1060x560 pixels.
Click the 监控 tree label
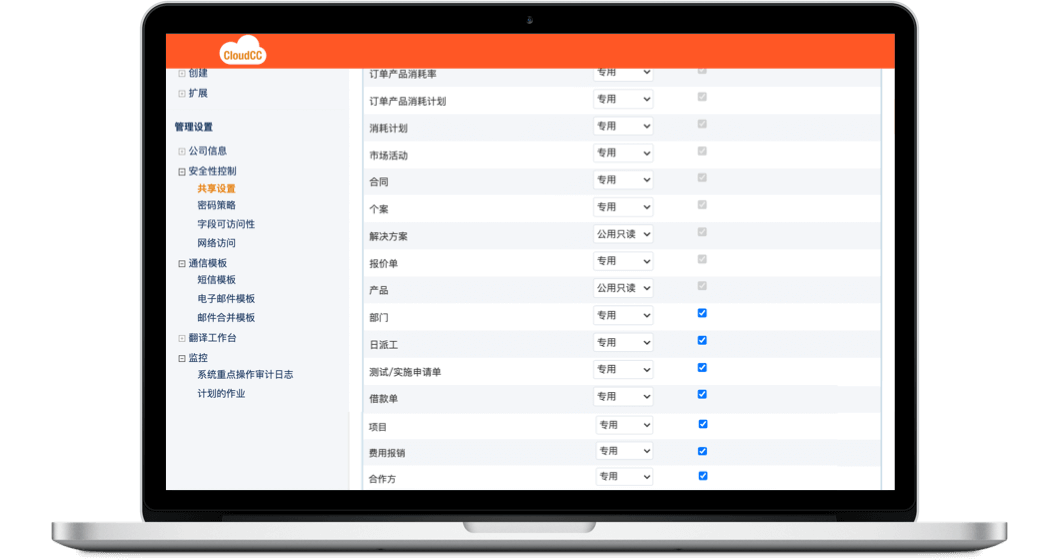(198, 358)
